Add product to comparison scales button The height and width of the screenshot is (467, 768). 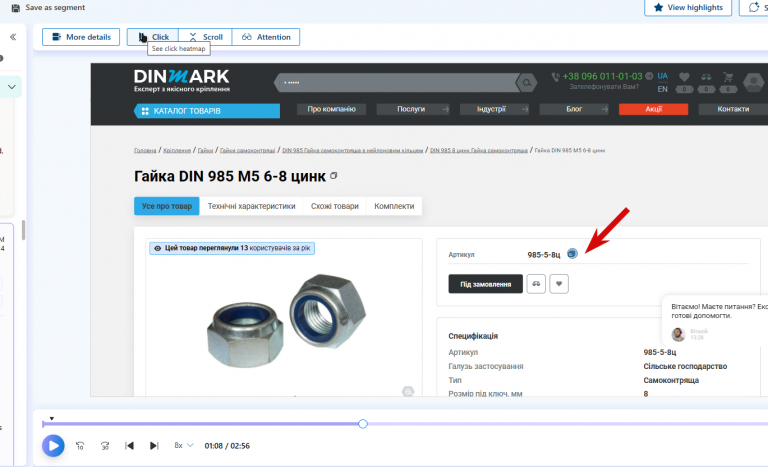pos(536,284)
